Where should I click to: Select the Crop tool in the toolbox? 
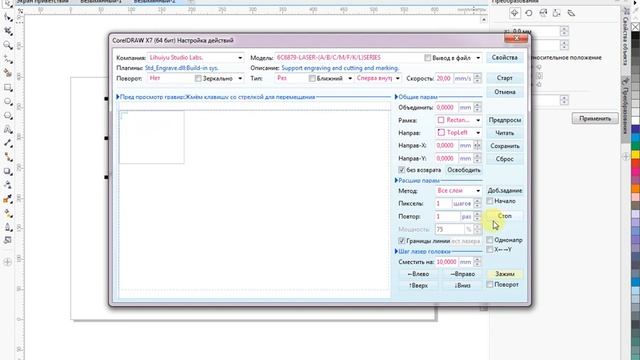7,31
